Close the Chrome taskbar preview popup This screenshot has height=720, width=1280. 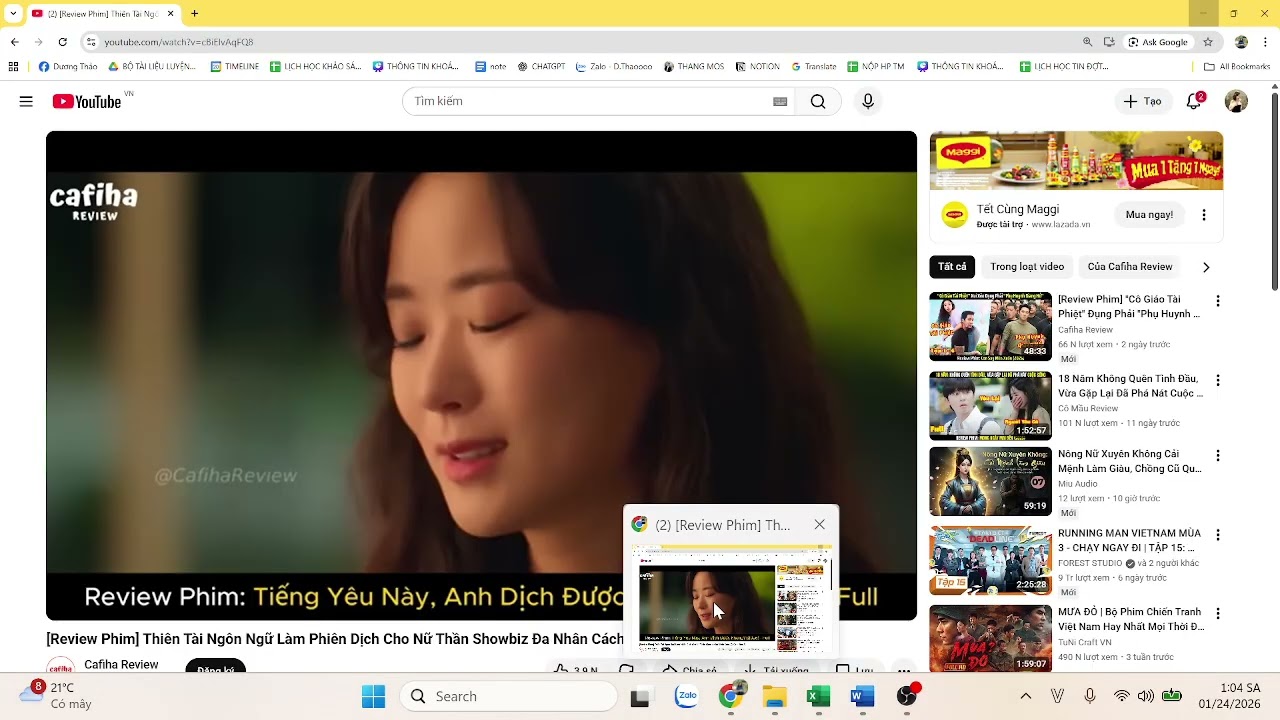(820, 525)
